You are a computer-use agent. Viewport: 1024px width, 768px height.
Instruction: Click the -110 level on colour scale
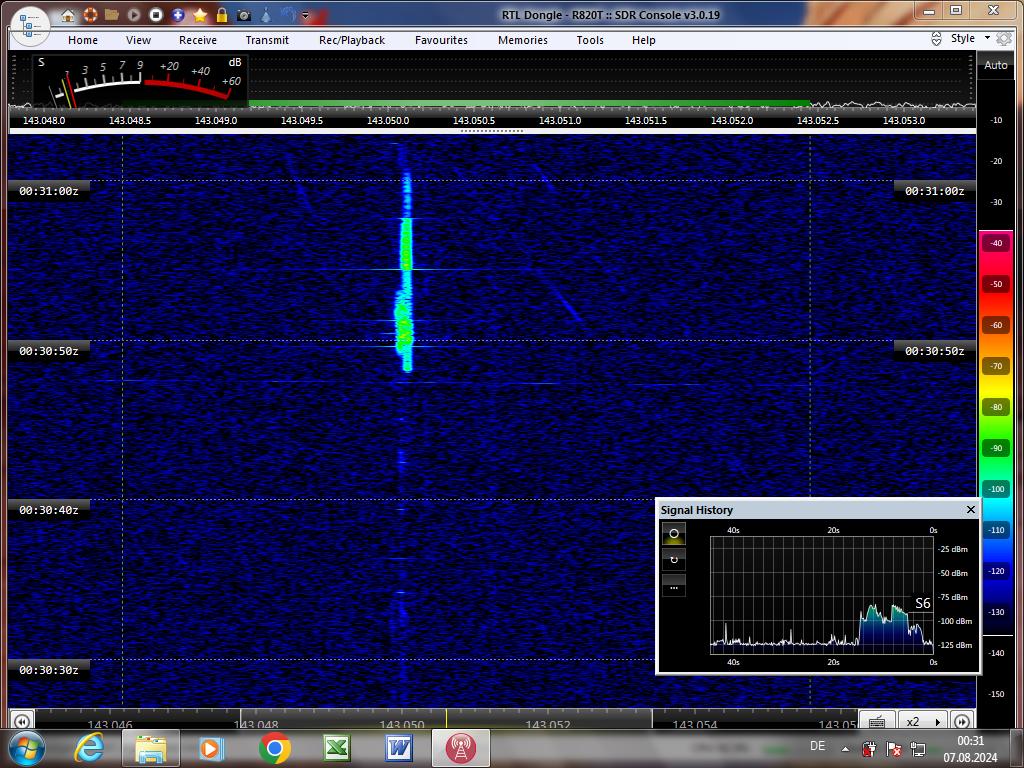(996, 530)
